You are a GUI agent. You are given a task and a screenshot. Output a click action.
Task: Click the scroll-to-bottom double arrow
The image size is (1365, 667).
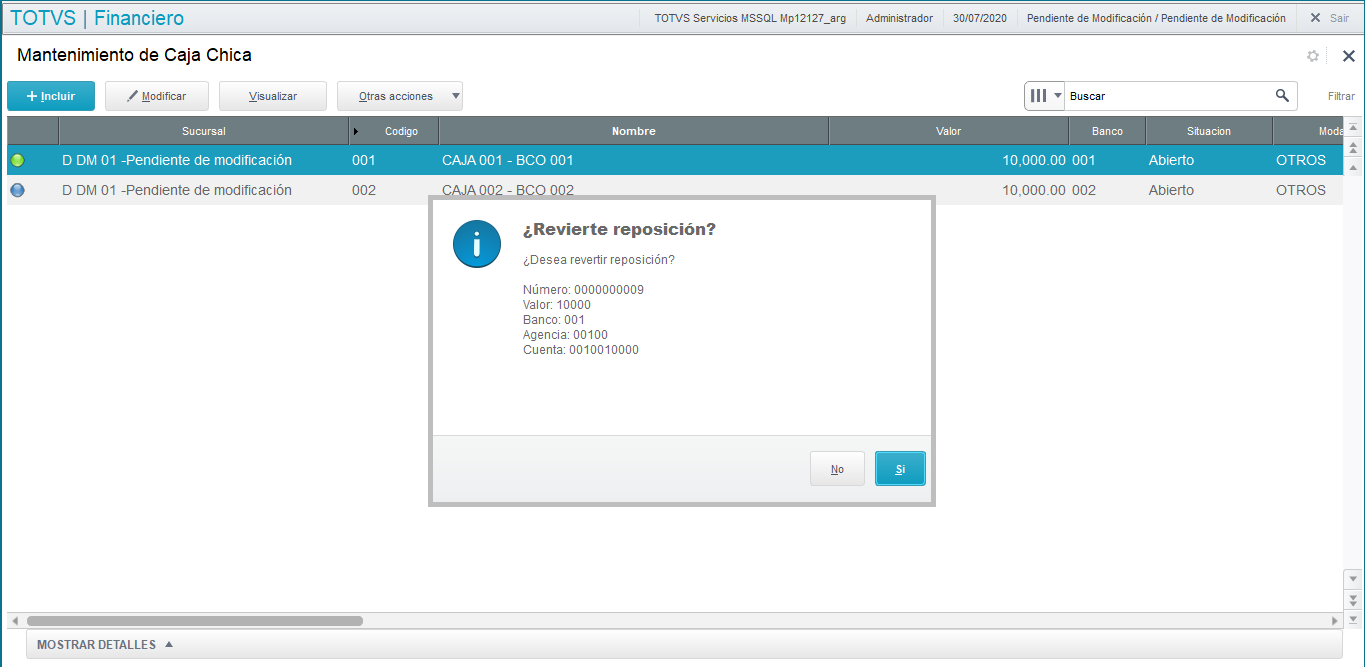click(x=1353, y=599)
